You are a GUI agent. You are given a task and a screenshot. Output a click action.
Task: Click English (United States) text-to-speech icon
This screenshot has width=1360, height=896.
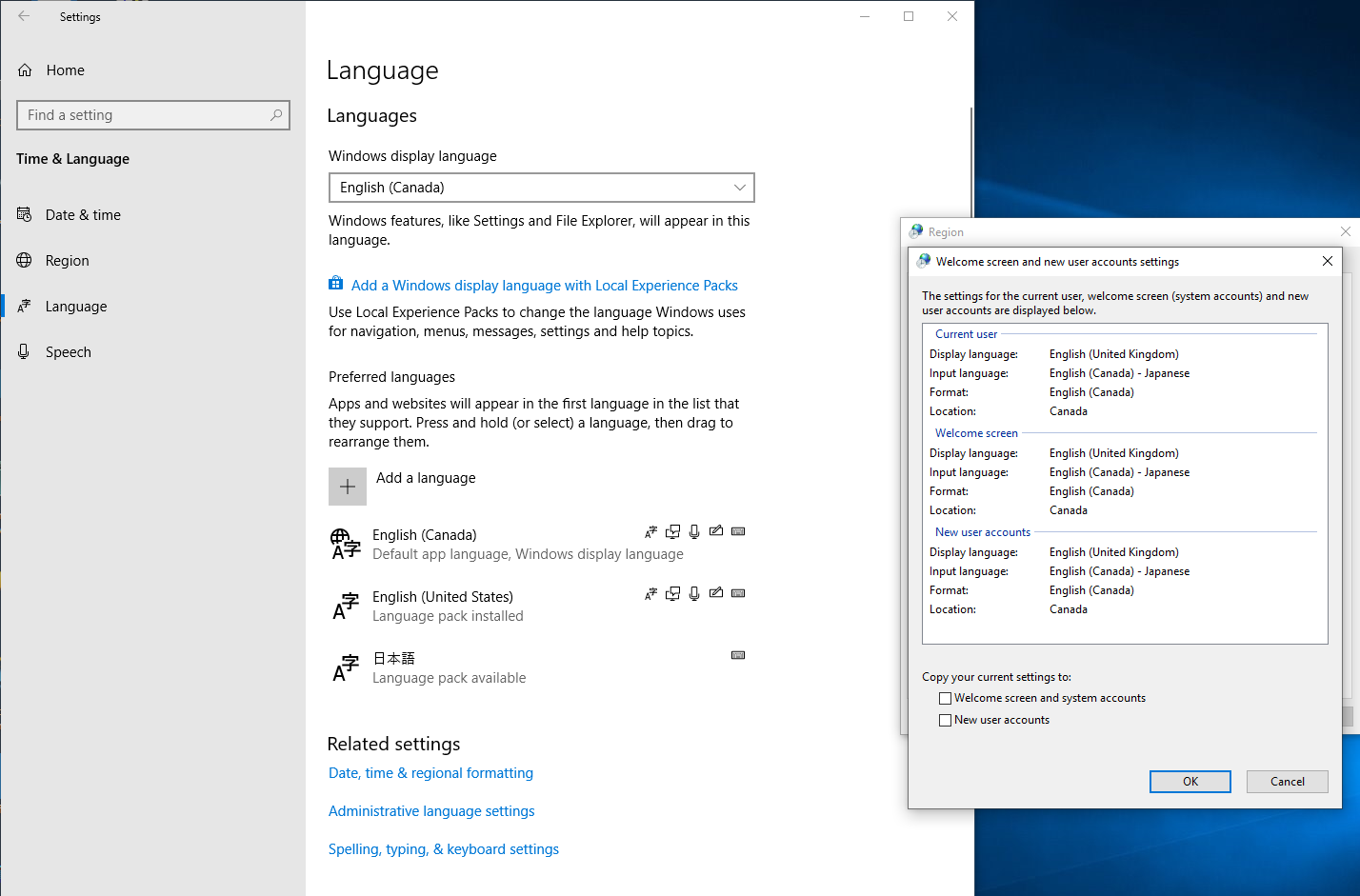(672, 593)
